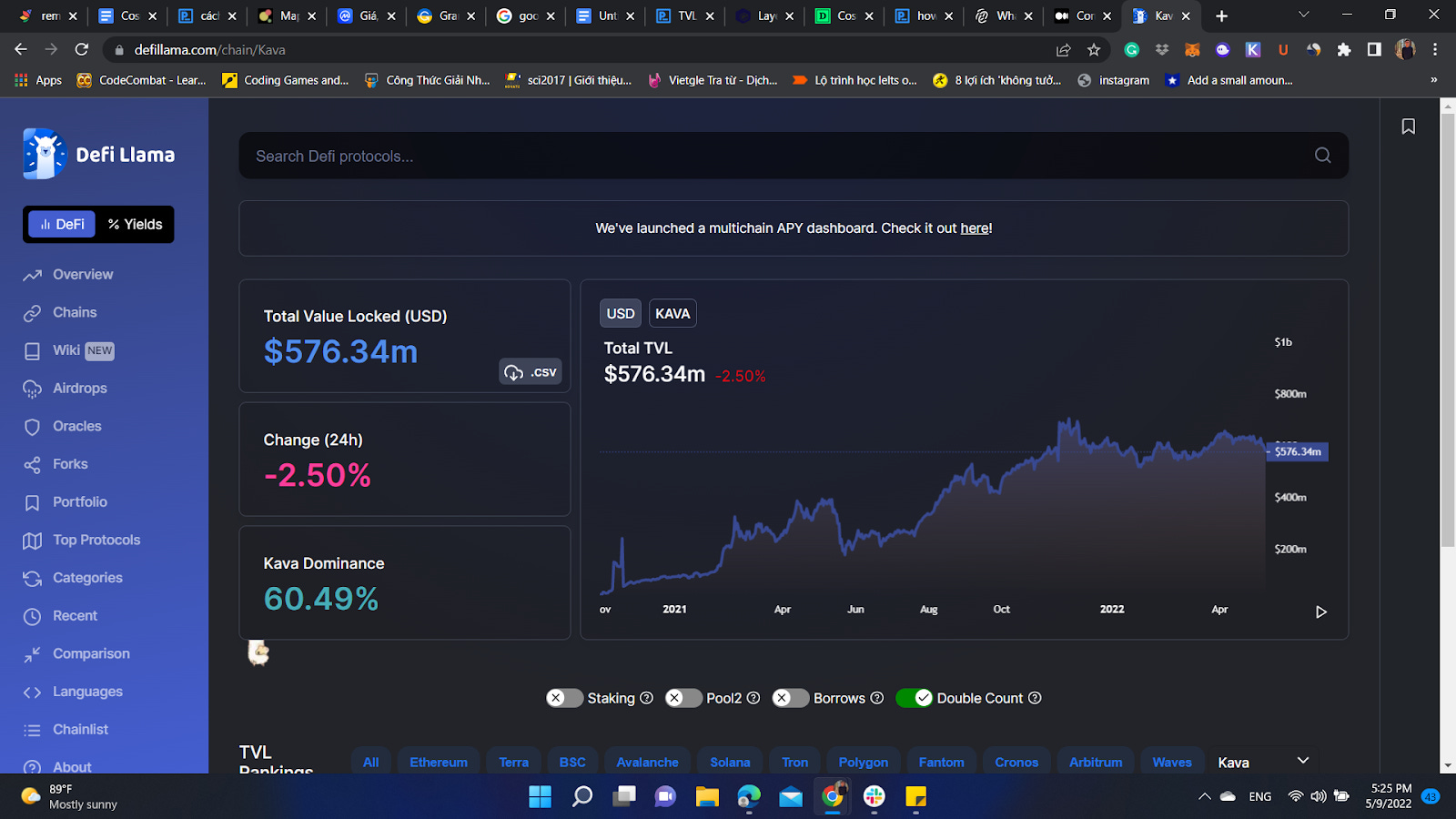Toggle the Borrows switch
The width and height of the screenshot is (1456, 819).
791,698
